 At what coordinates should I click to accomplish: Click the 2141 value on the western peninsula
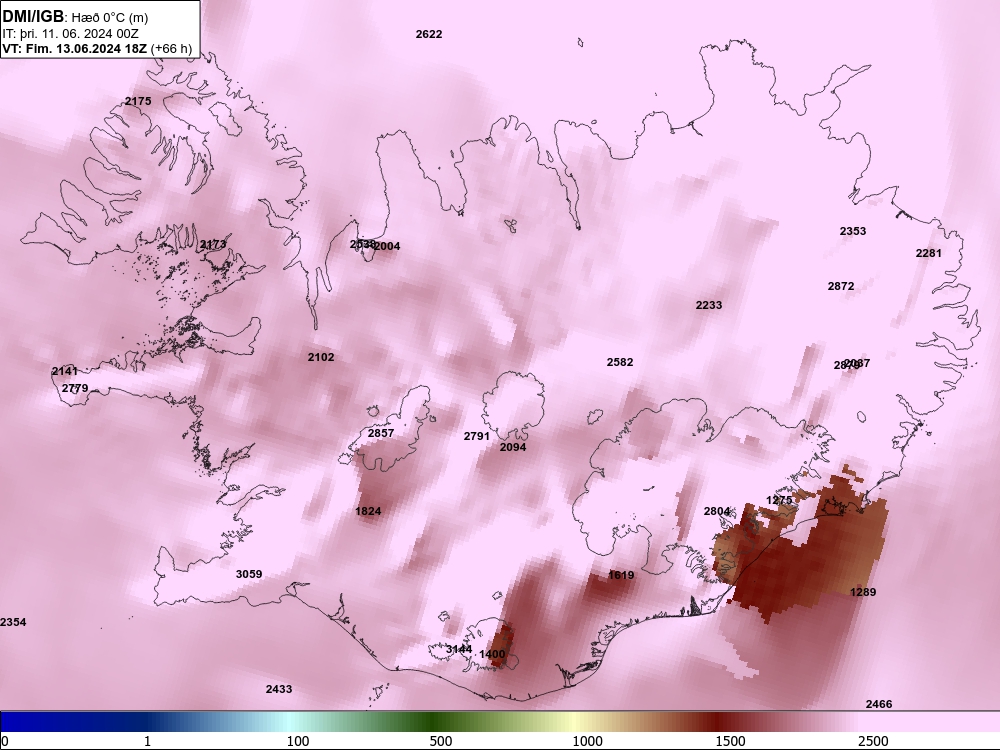point(64,371)
